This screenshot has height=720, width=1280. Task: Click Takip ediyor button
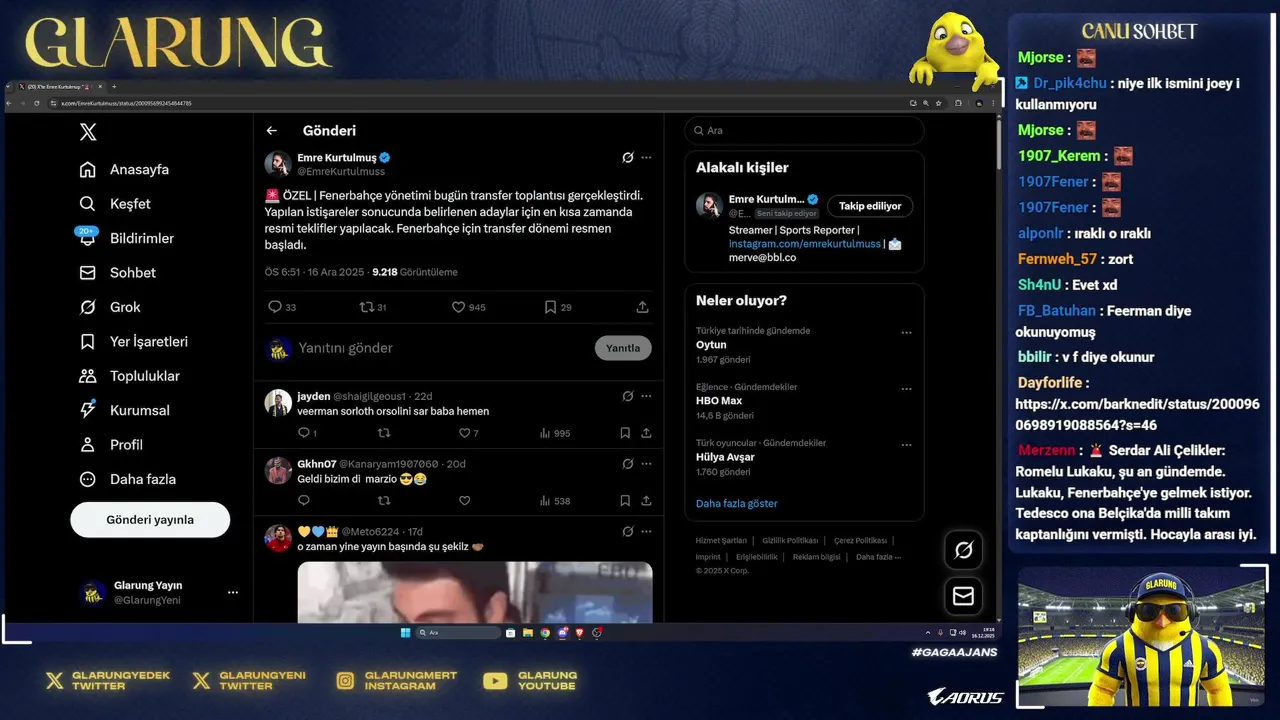[x=870, y=206]
